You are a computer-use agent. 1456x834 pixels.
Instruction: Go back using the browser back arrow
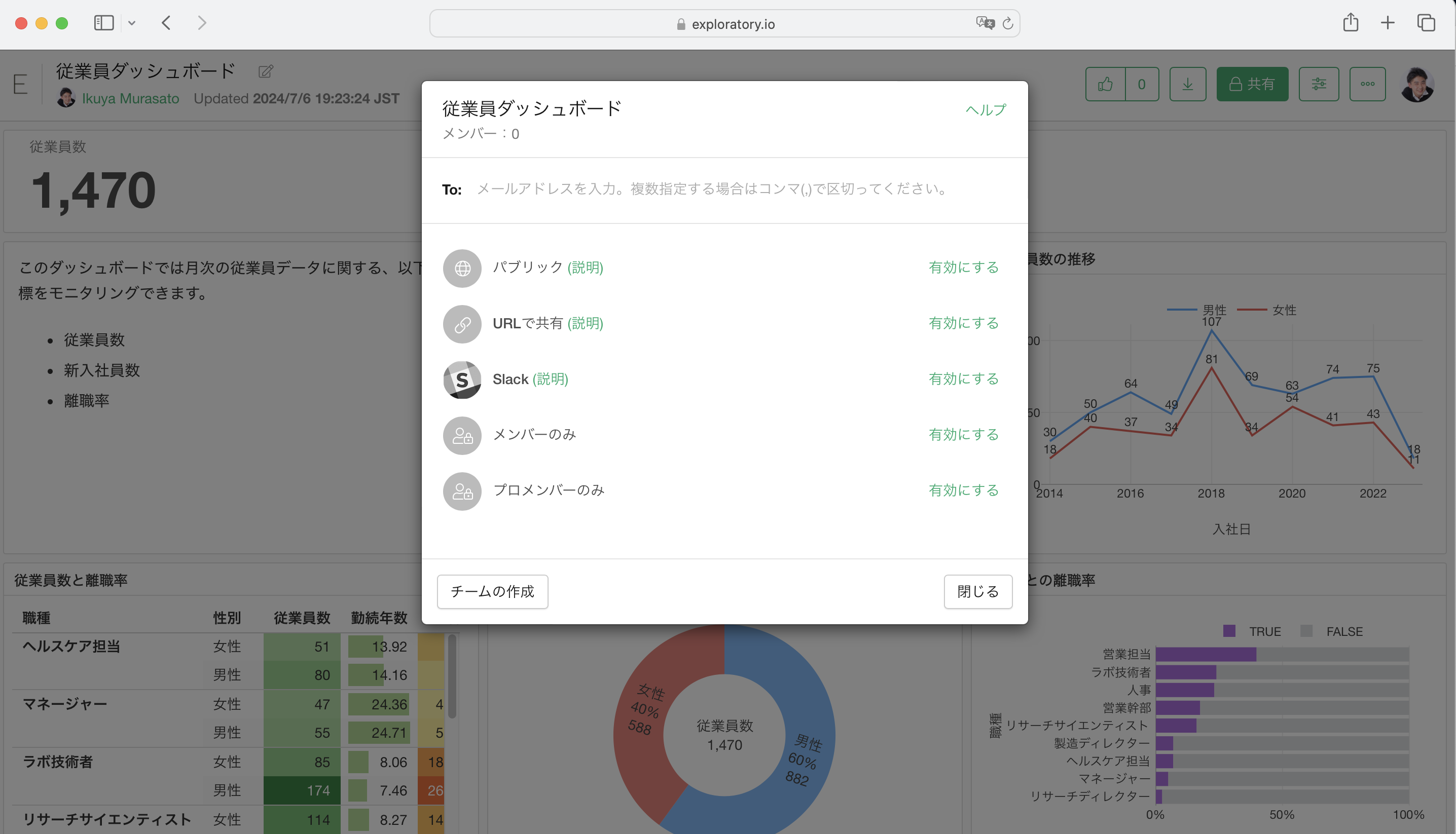click(x=166, y=23)
